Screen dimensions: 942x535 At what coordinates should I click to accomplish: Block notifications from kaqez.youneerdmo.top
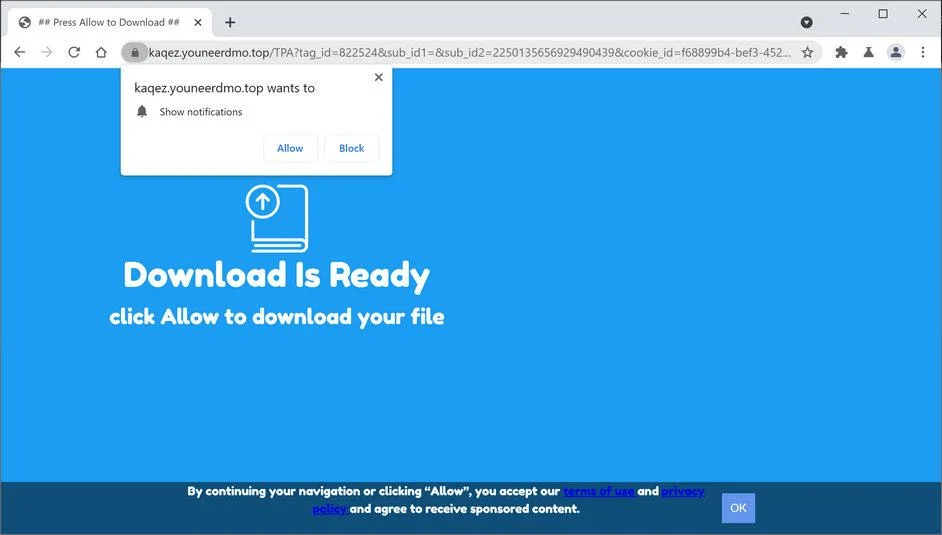(351, 148)
